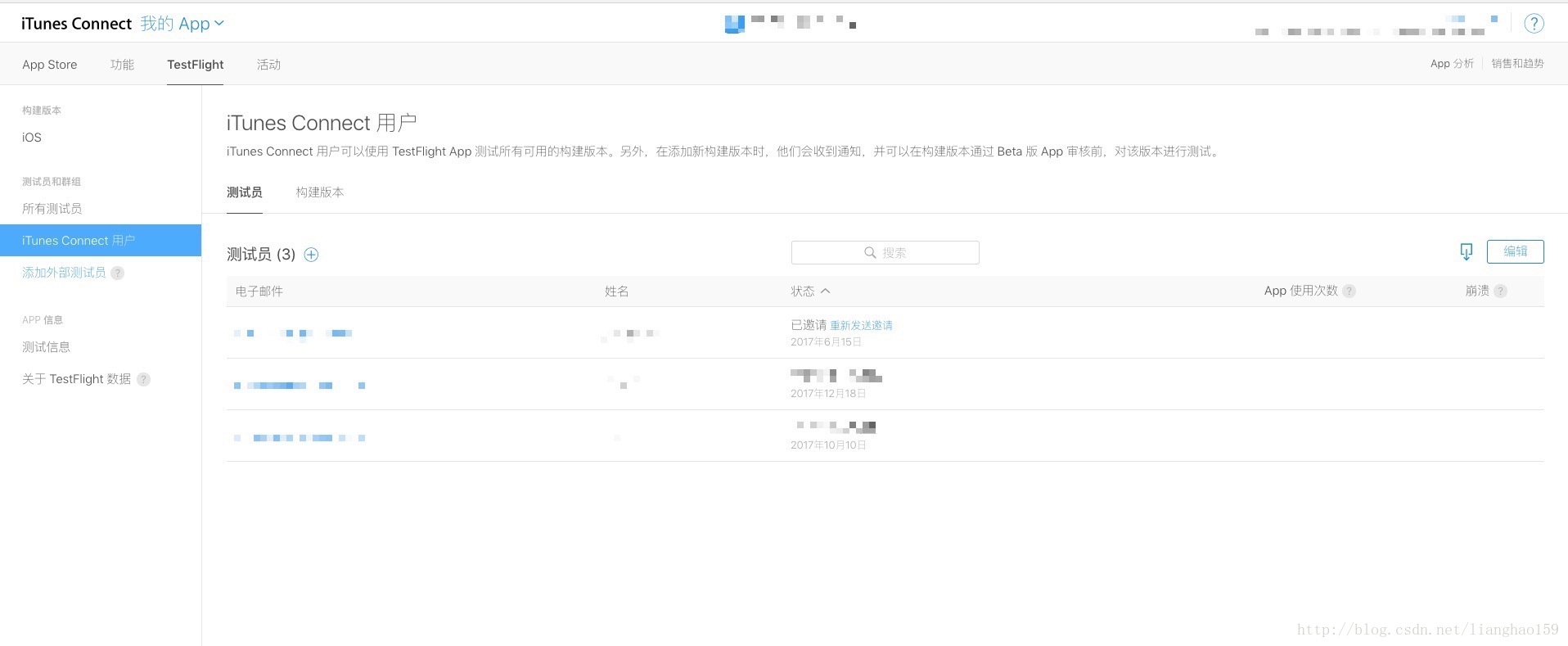This screenshot has width=1568, height=646.
Task: Click 重新发送邀请 link
Action: [861, 326]
